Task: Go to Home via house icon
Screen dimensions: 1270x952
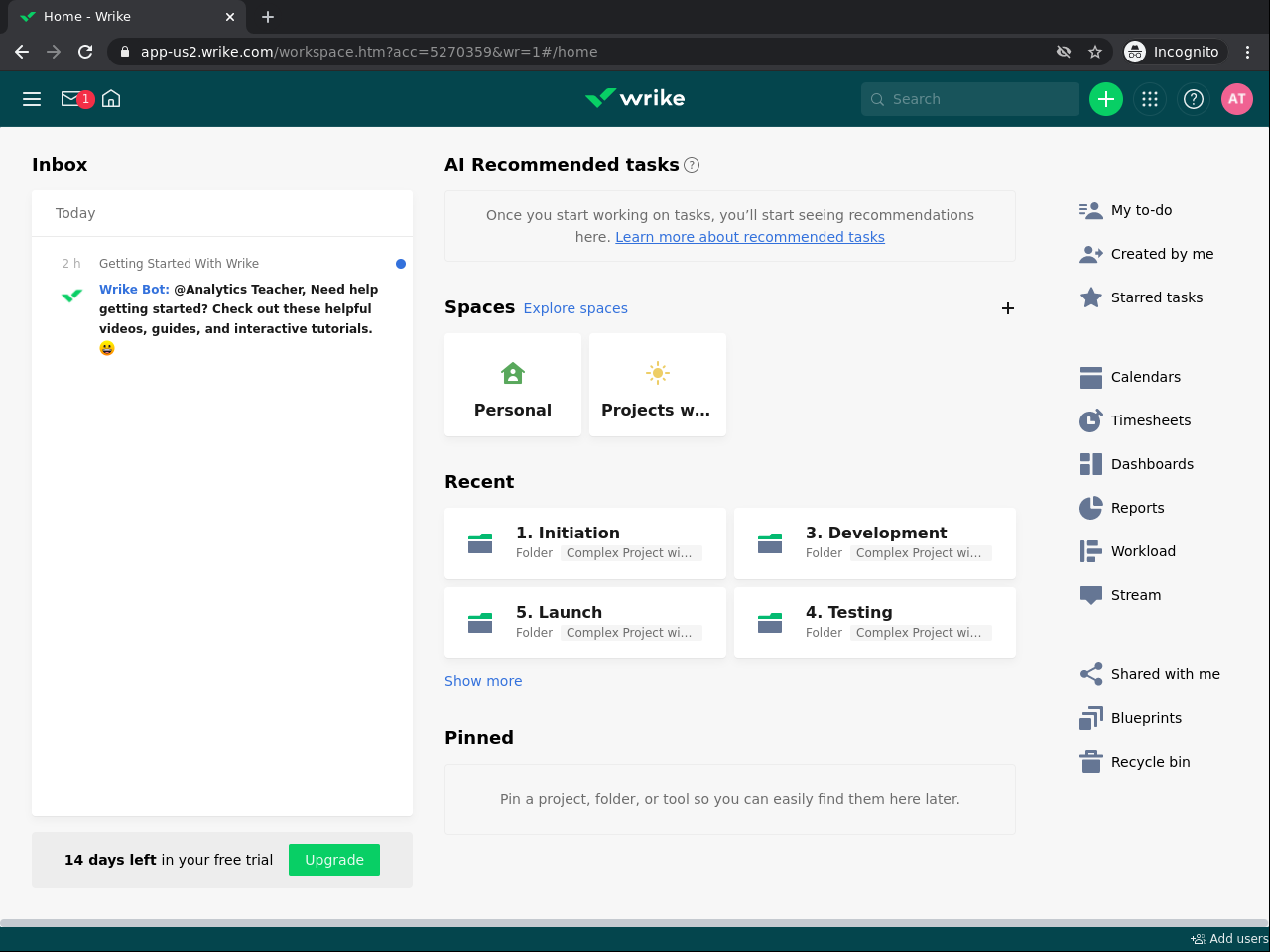Action: [x=111, y=99]
